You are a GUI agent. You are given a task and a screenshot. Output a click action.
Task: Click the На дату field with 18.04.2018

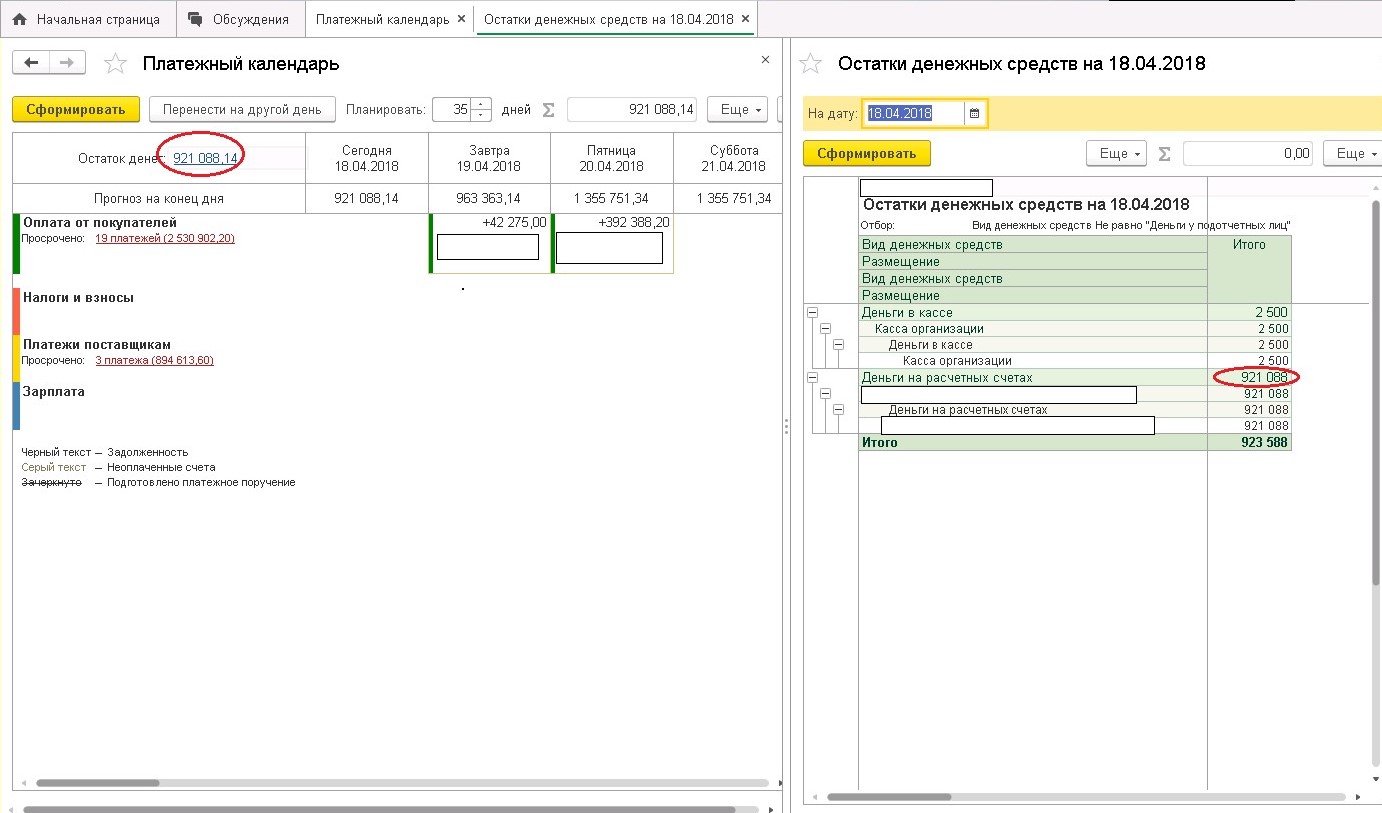pyautogui.click(x=914, y=113)
